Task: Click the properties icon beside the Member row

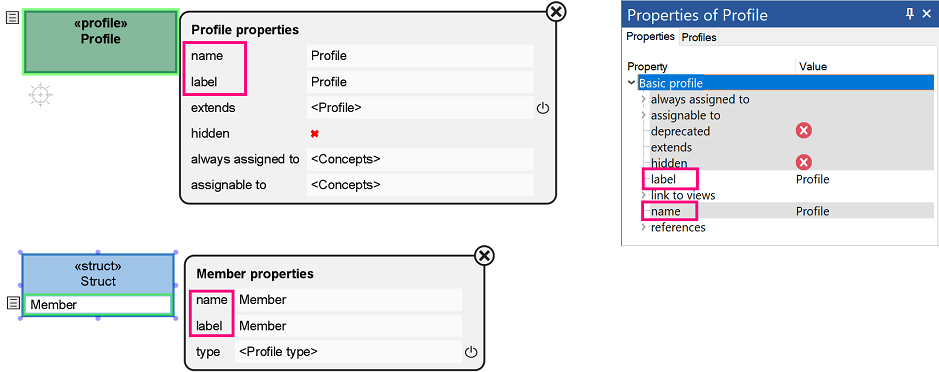Action: (13, 304)
